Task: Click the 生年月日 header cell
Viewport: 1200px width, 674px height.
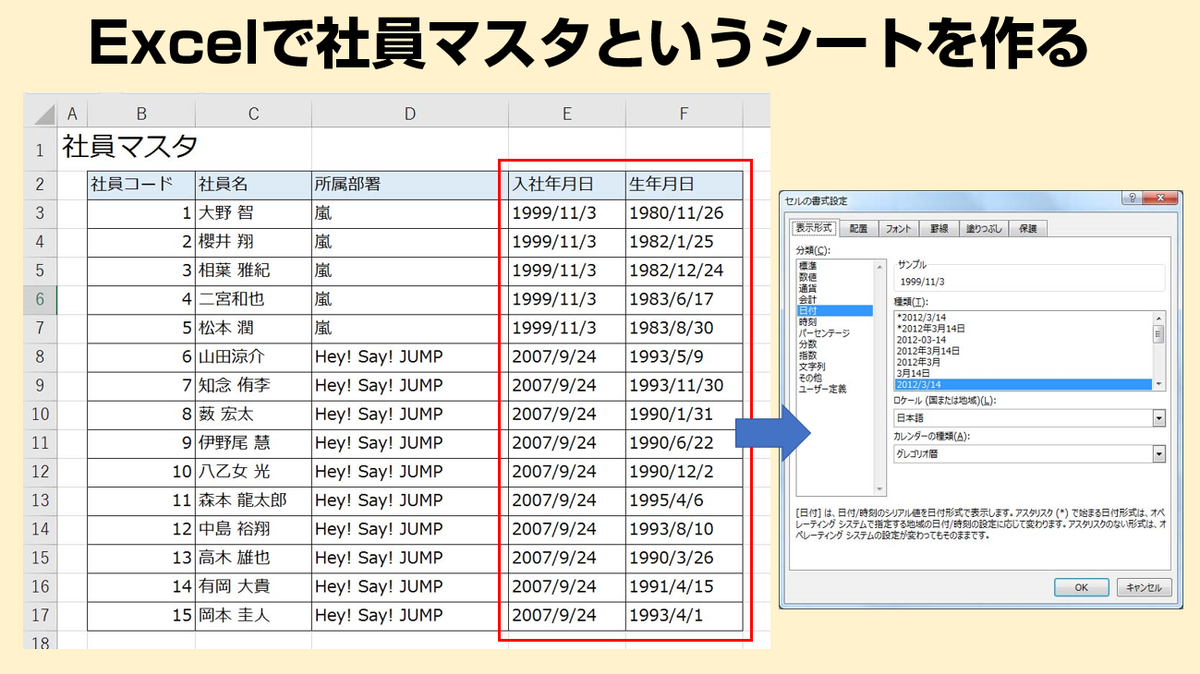Action: coord(684,185)
